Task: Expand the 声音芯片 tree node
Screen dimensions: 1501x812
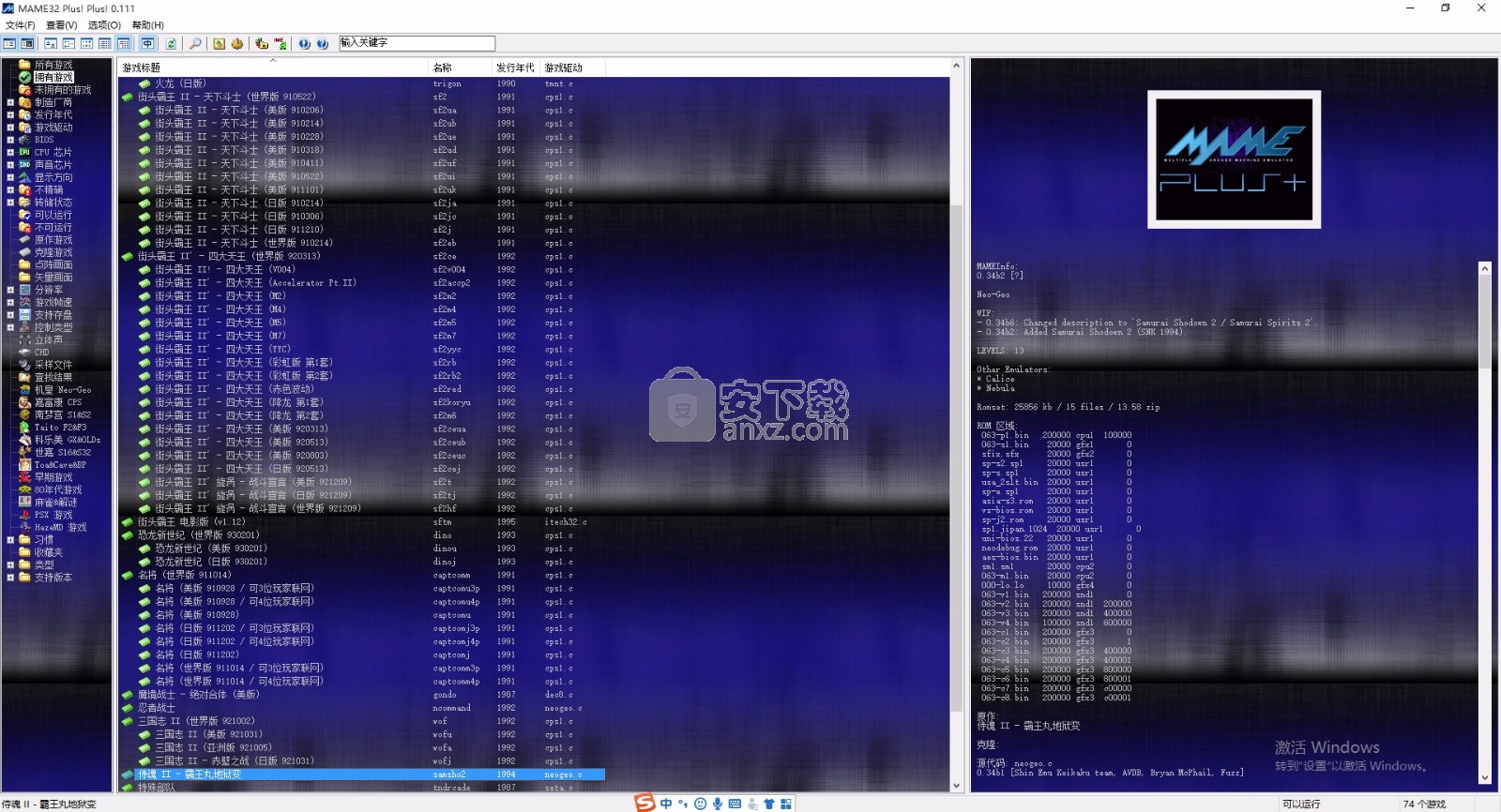Action: pyautogui.click(x=10, y=165)
